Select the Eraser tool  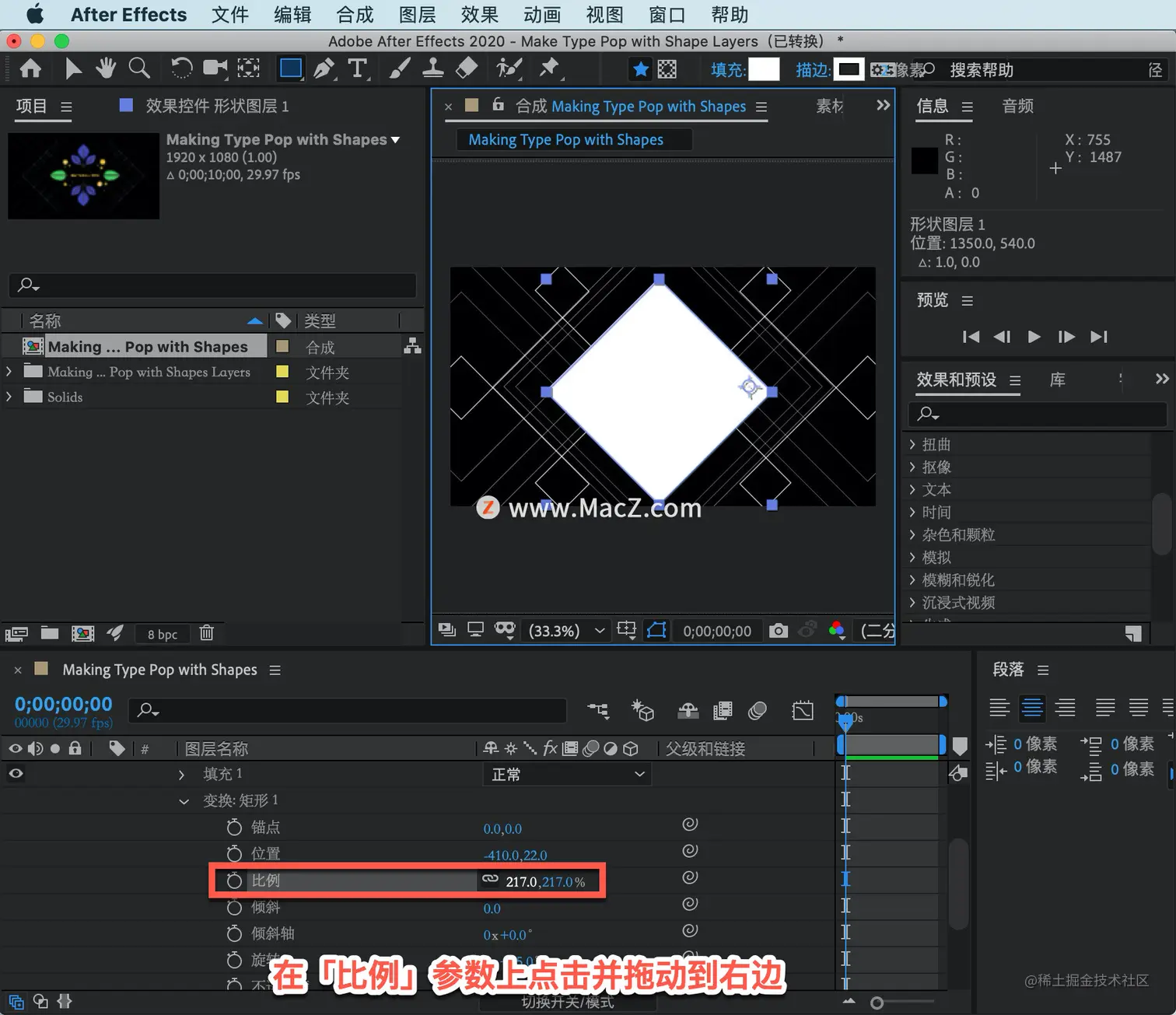pos(466,69)
